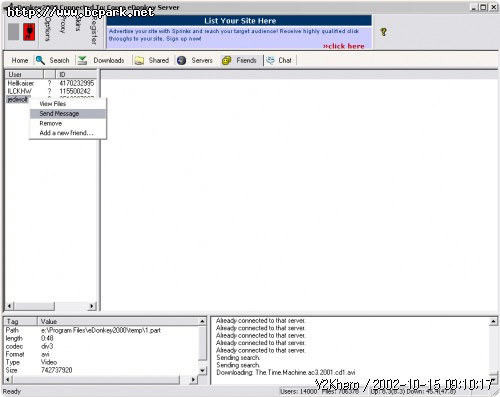Open the Options toolbar item
Viewport: 500px width, 397px height.
tap(47, 29)
